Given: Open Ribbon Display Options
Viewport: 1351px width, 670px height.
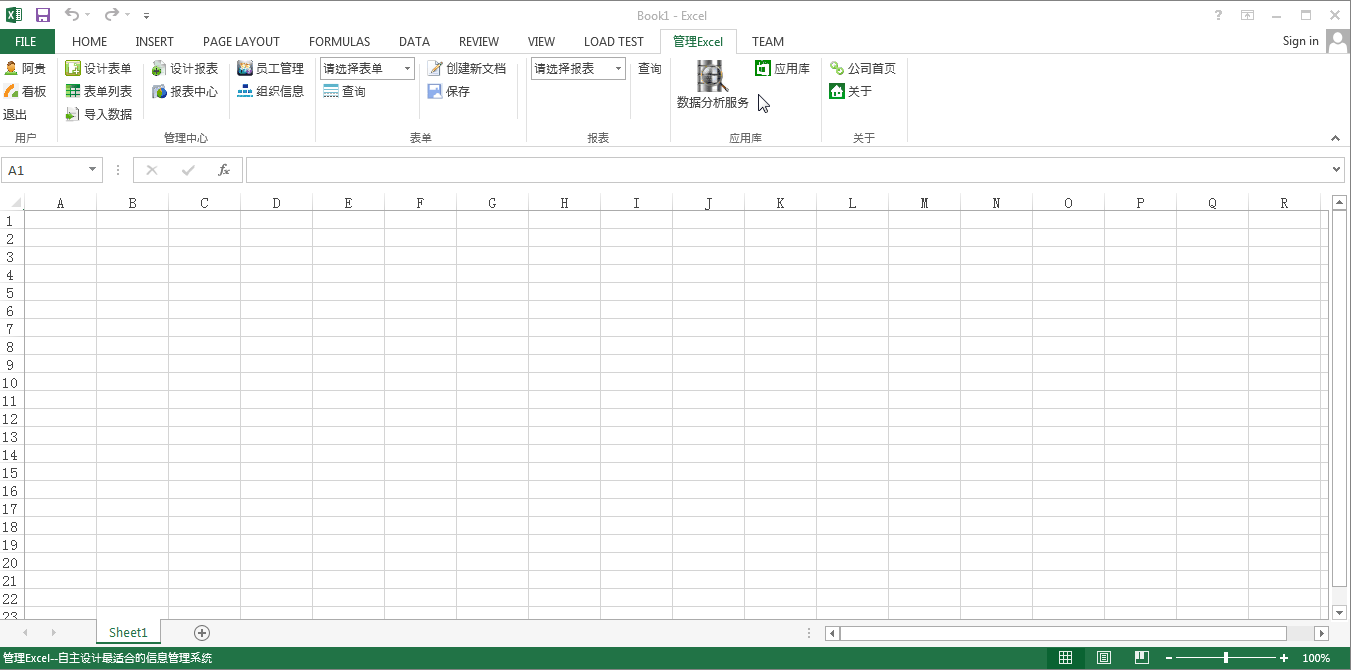Looking at the screenshot, I should (1247, 15).
